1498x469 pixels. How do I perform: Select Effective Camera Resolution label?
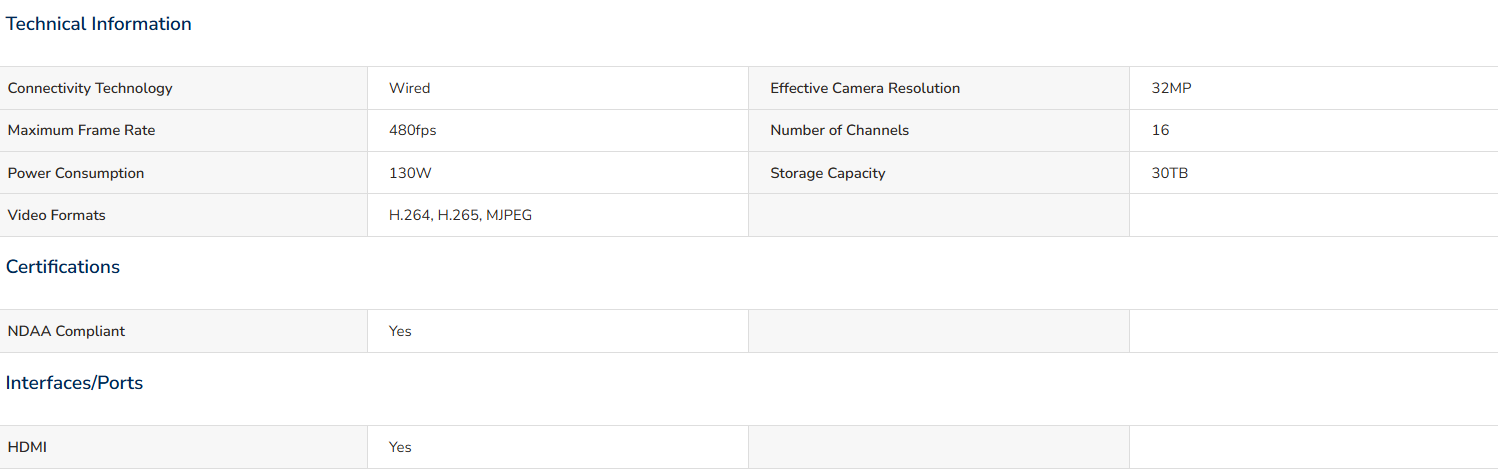pos(865,88)
